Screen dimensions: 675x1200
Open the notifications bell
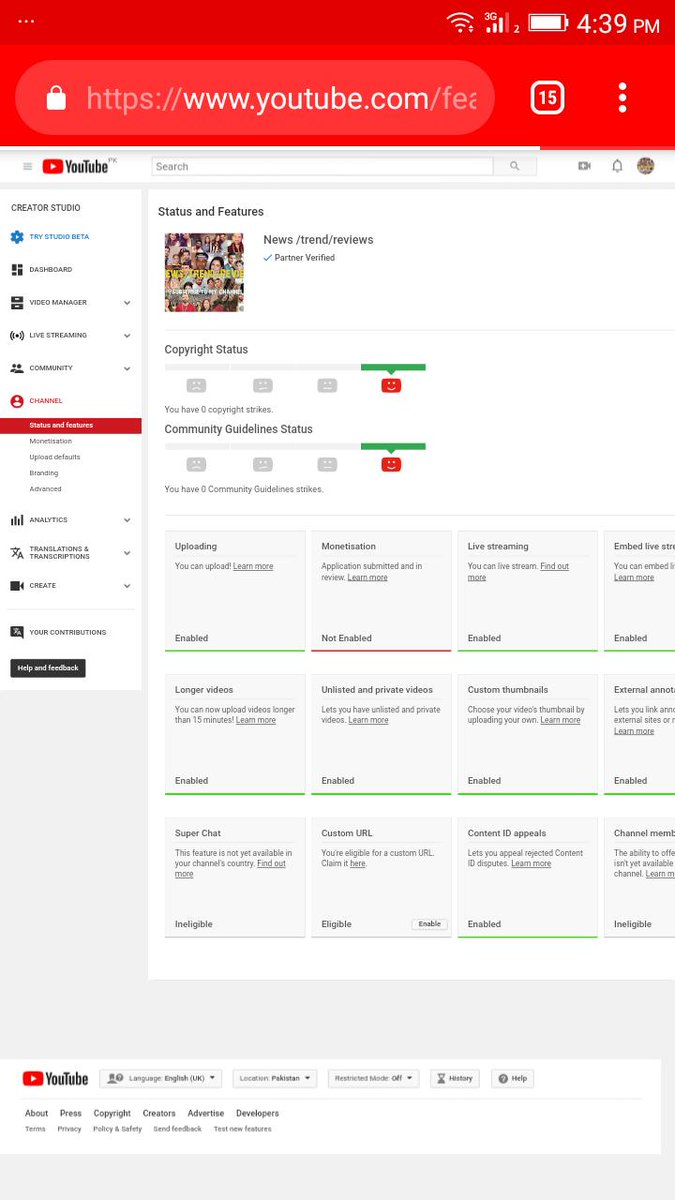click(617, 166)
